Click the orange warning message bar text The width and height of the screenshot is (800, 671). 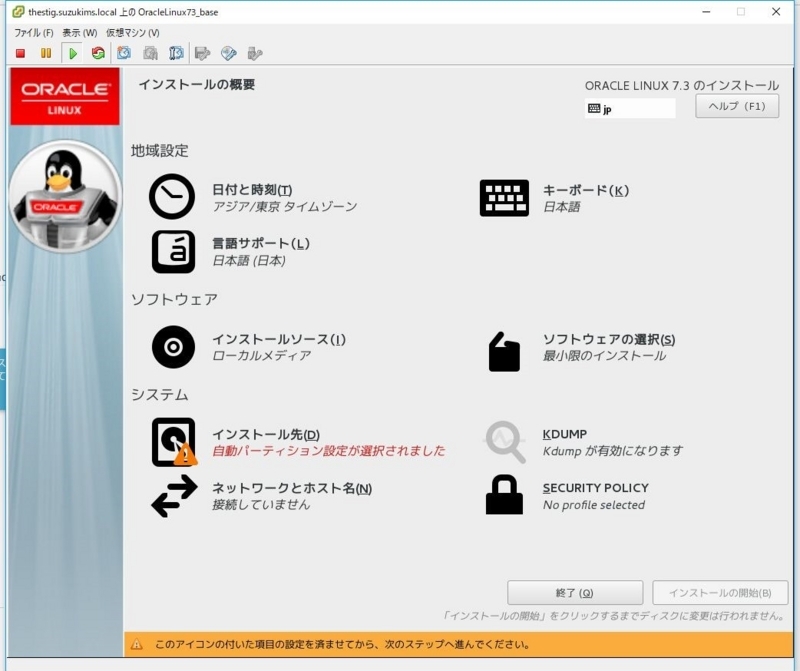(342, 644)
